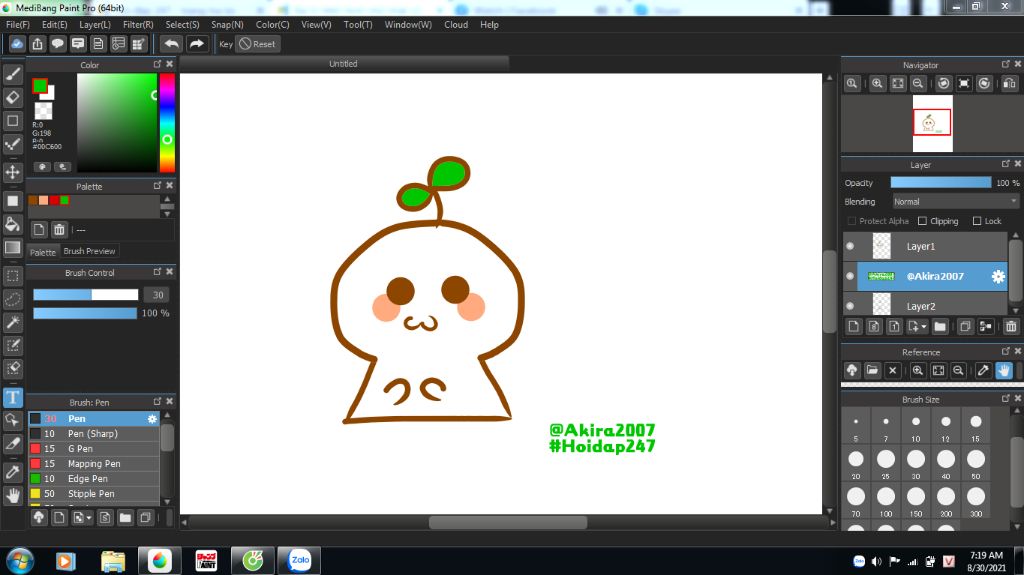The image size is (1024, 575).
Task: Select Layer1 in the Layer panel
Action: tap(925, 246)
